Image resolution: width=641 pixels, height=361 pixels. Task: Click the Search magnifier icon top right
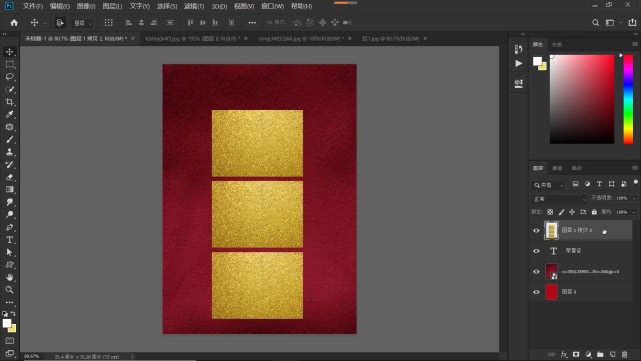point(596,23)
